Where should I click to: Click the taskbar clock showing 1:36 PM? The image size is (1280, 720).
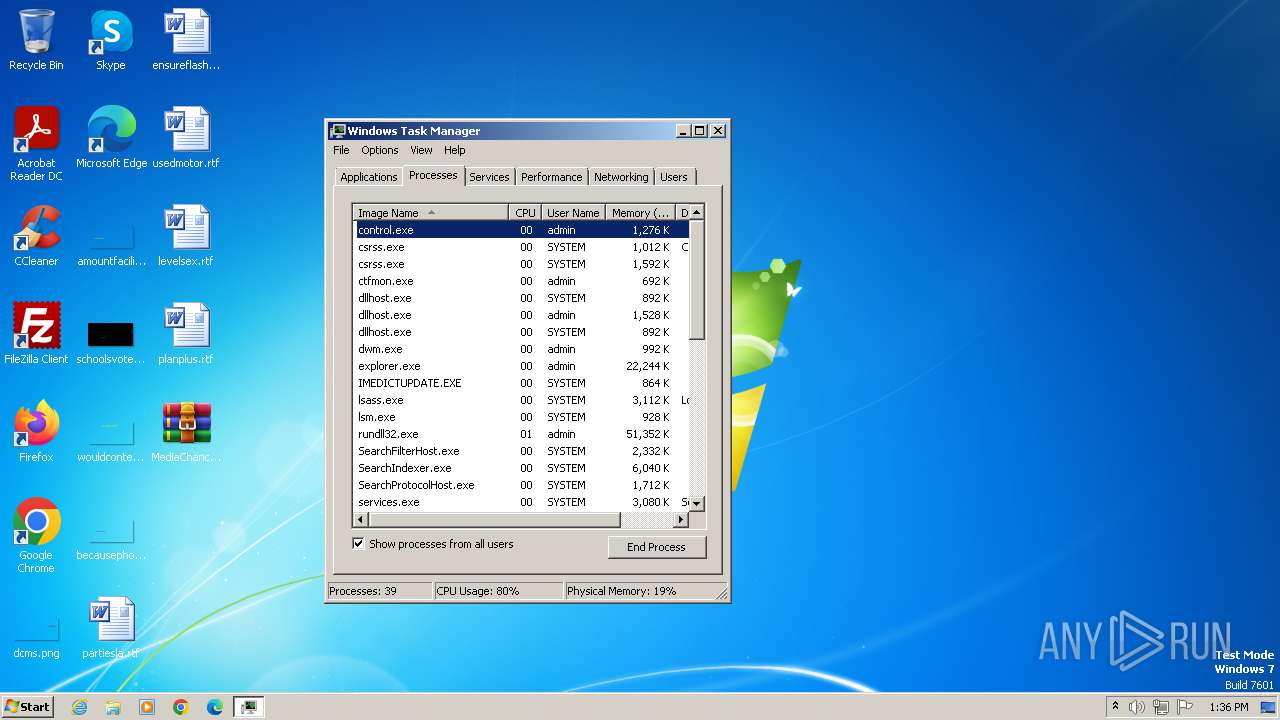click(1228, 707)
